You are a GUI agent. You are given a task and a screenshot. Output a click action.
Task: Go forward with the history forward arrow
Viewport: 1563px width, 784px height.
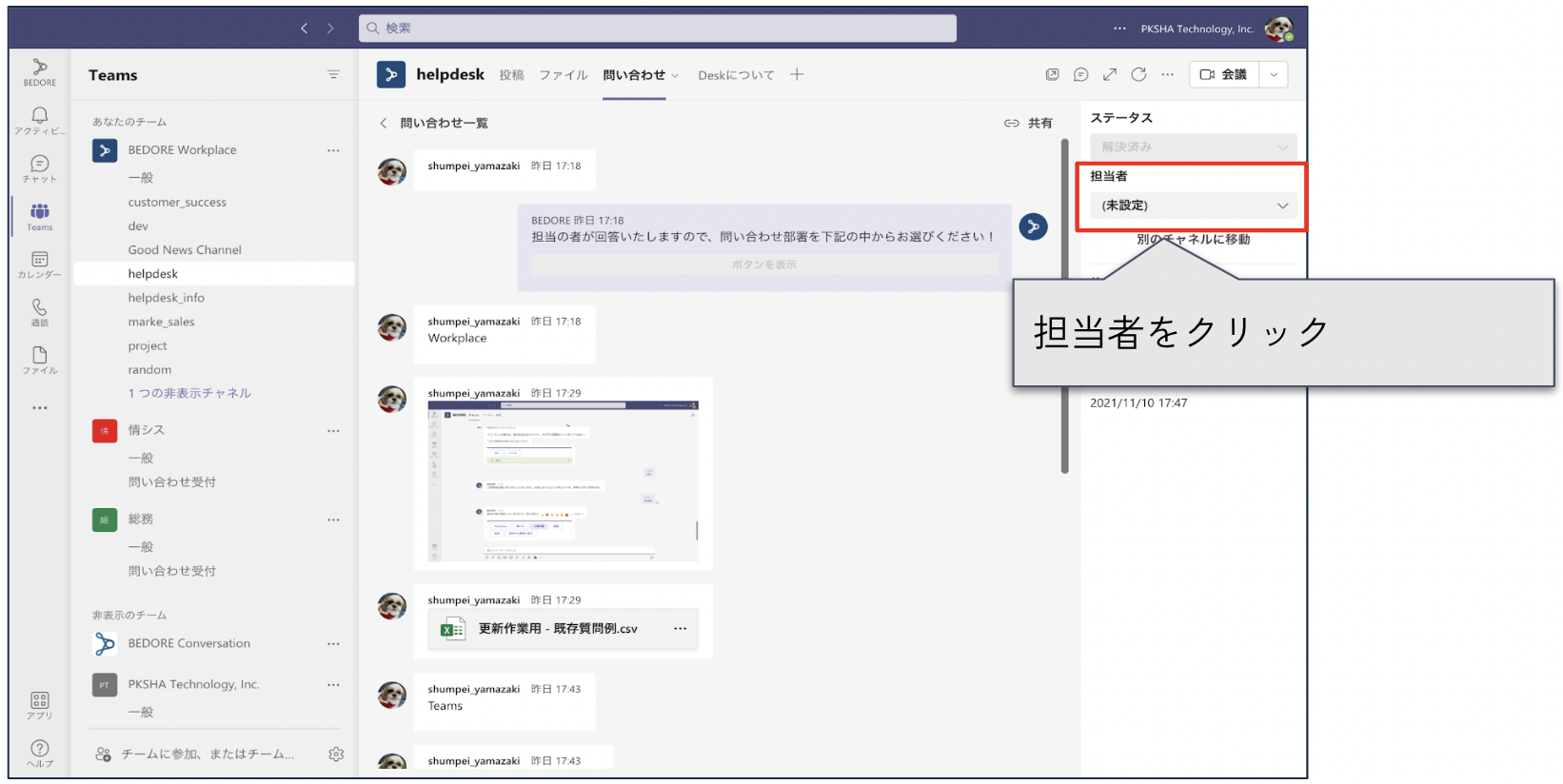[330, 29]
